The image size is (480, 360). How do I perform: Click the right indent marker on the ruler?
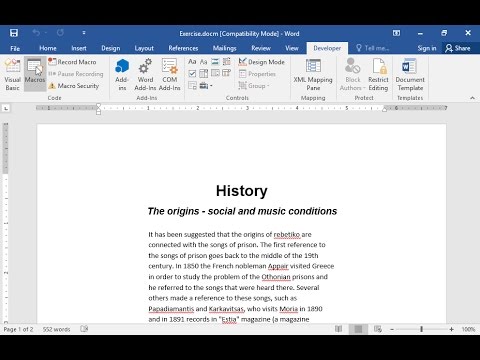pyautogui.click(x=385, y=109)
